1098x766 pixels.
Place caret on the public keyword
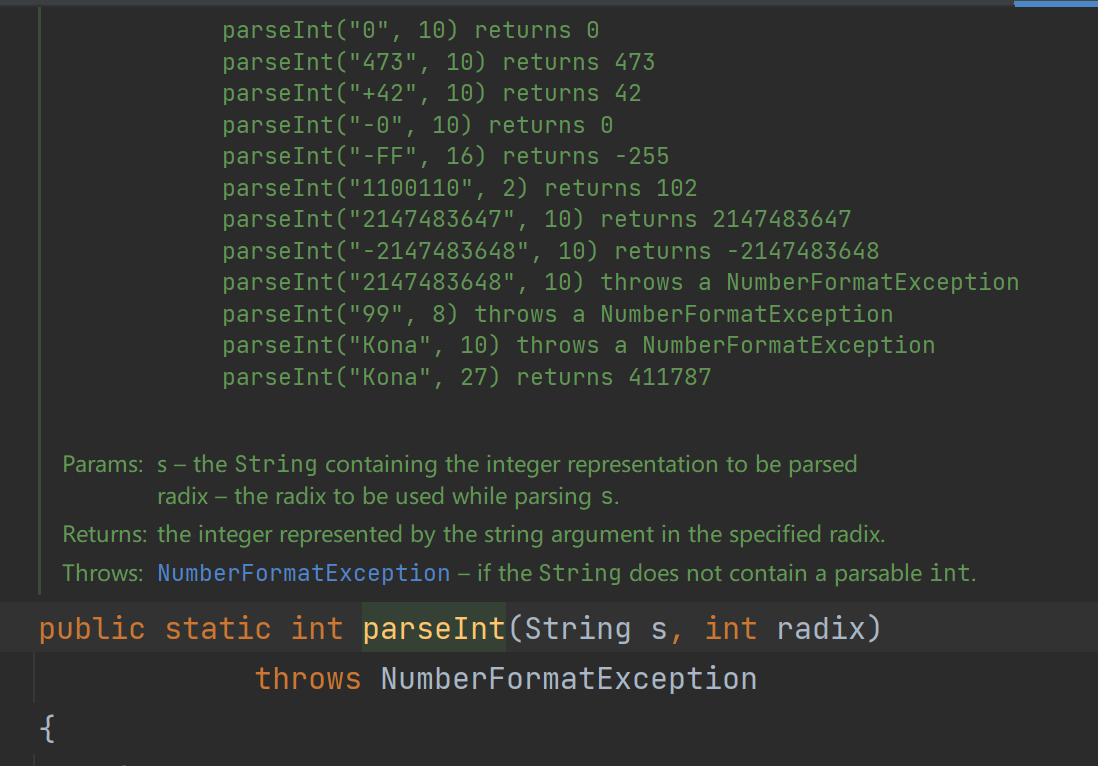[x=91, y=629]
